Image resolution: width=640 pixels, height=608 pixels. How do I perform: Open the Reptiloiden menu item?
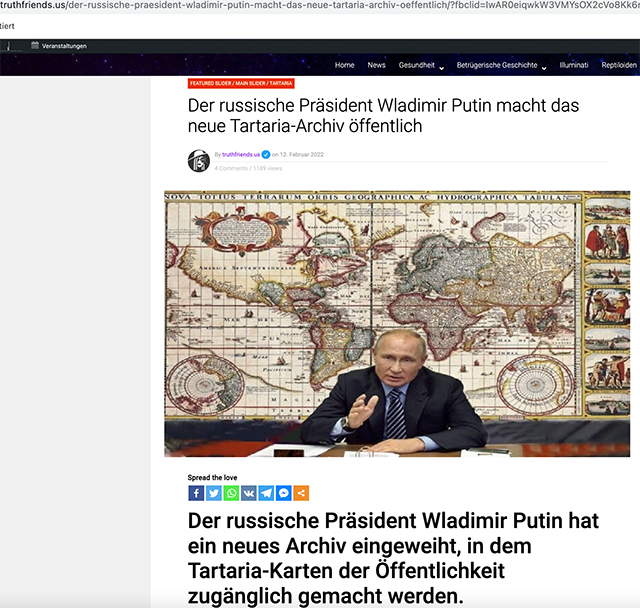point(619,65)
